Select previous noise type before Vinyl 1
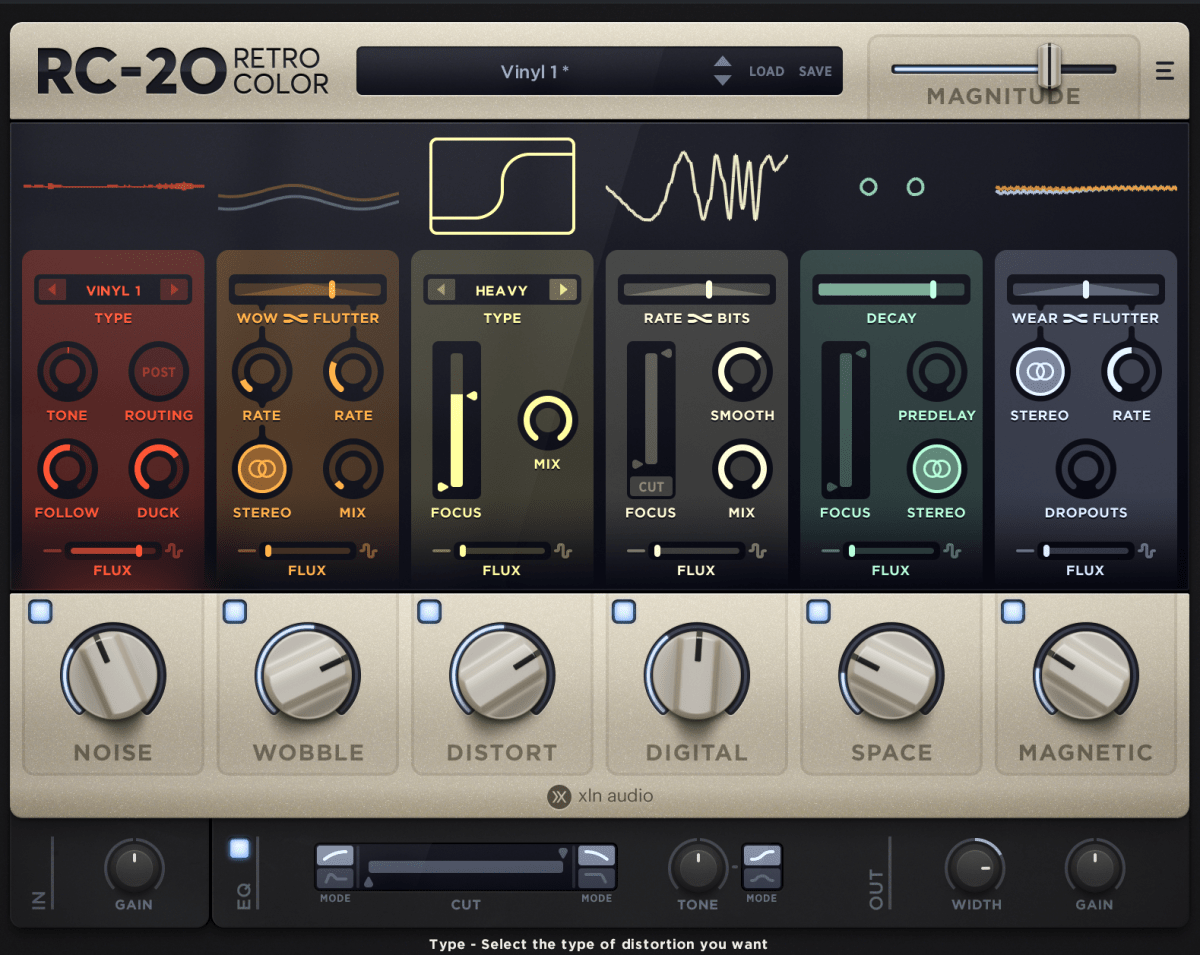 coord(50,290)
